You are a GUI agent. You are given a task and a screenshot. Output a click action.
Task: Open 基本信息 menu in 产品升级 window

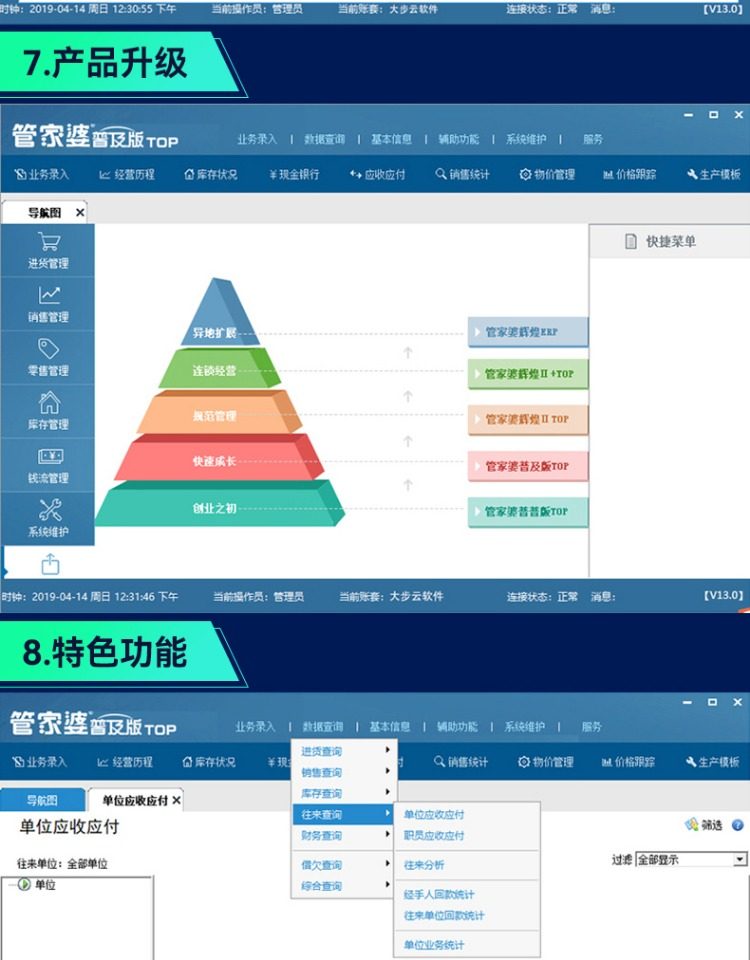pyautogui.click(x=391, y=140)
